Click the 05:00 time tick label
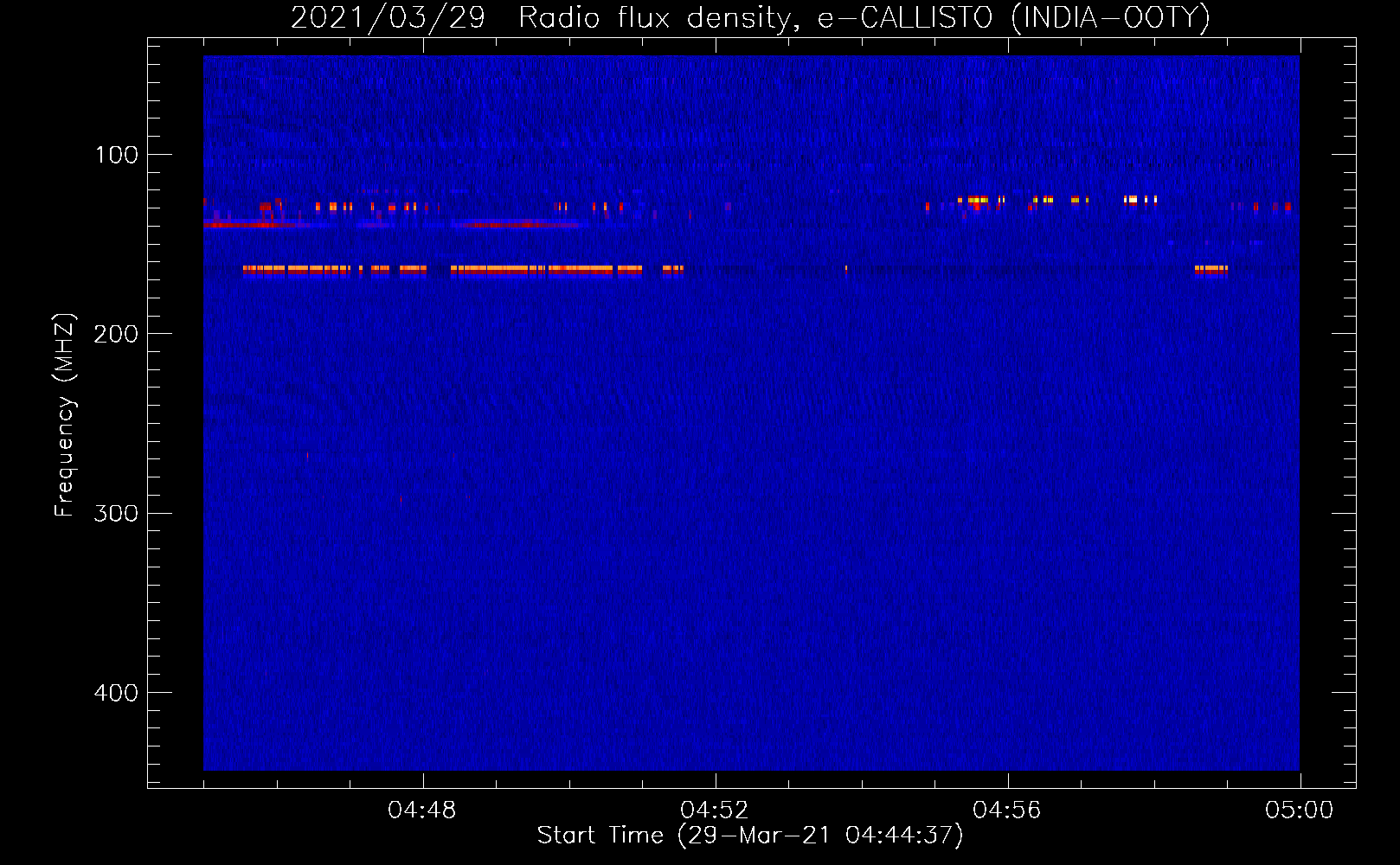The width and height of the screenshot is (1400, 865). click(1300, 811)
